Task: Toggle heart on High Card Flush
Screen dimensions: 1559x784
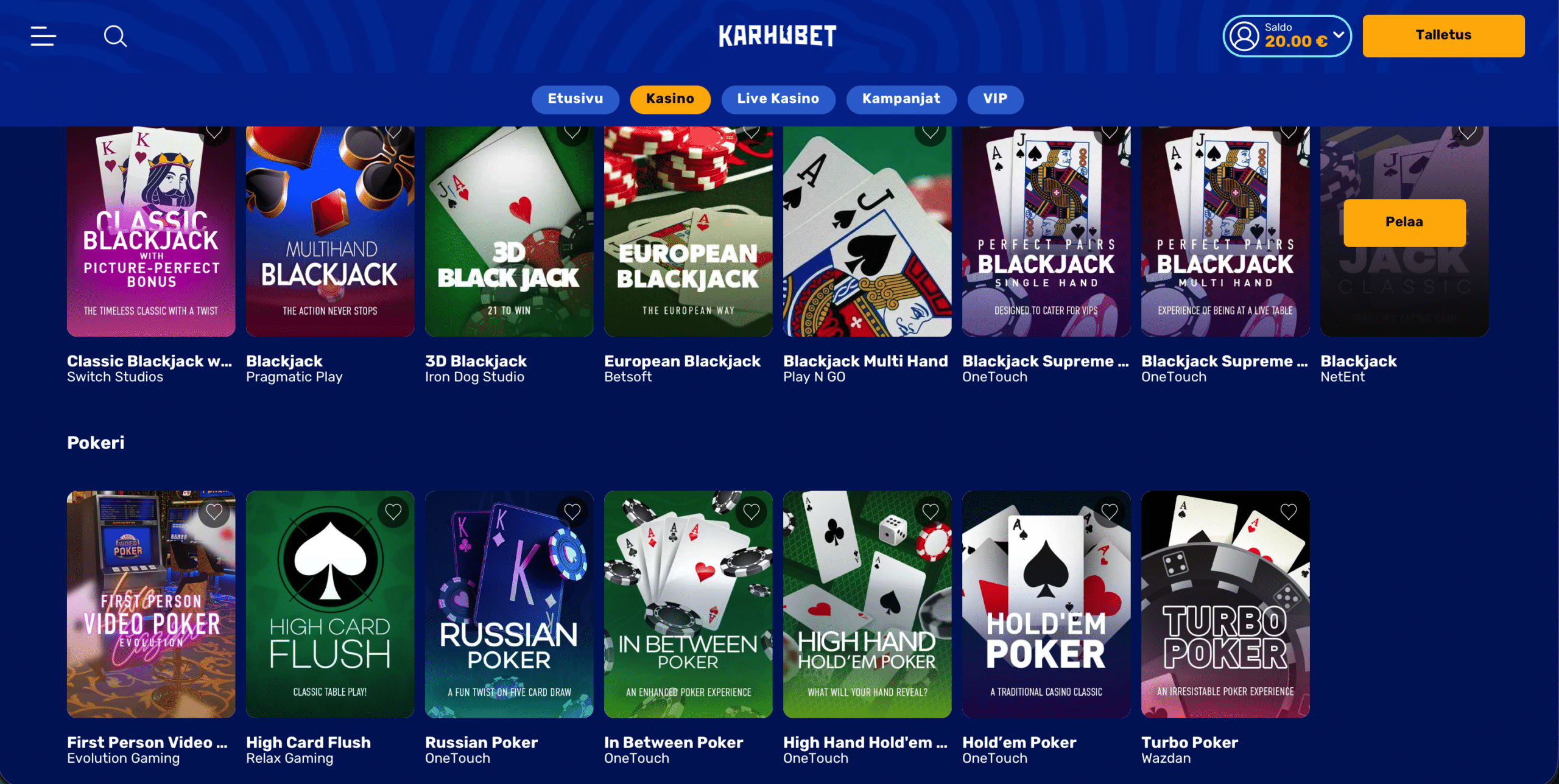Action: coord(393,511)
